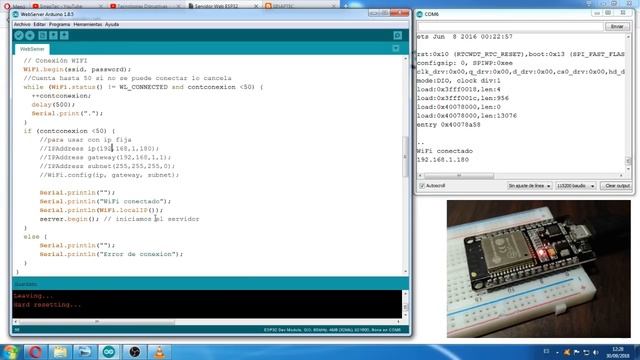Open the Editar menu
Screen dimensions: 640x360
click(40, 24)
